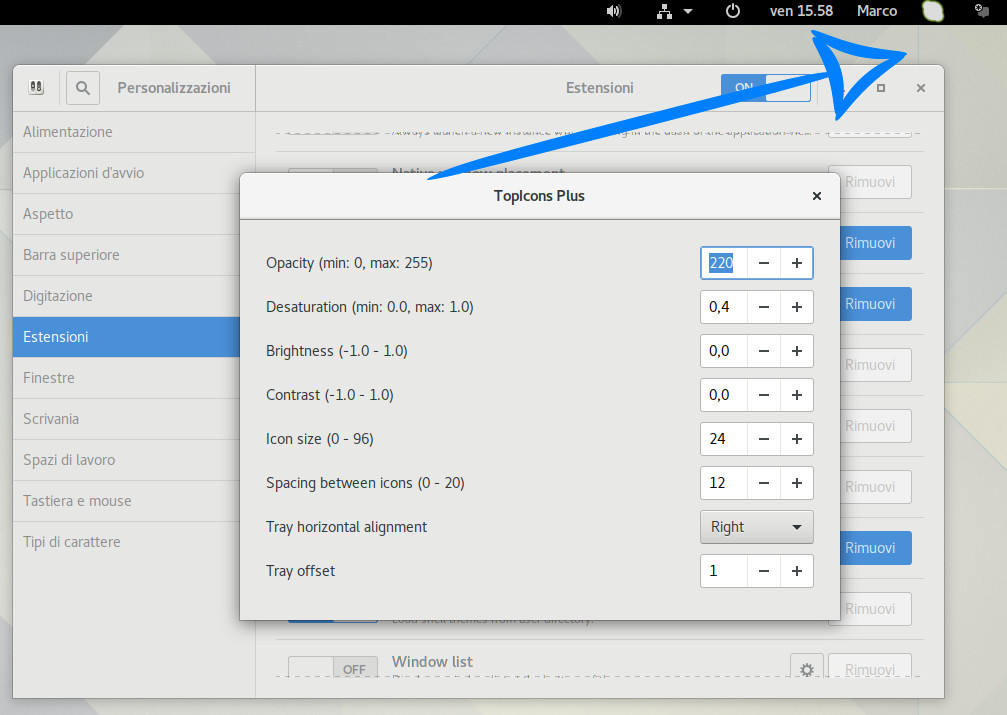
Task: Open the clock showing ven 15.58
Action: [801, 11]
